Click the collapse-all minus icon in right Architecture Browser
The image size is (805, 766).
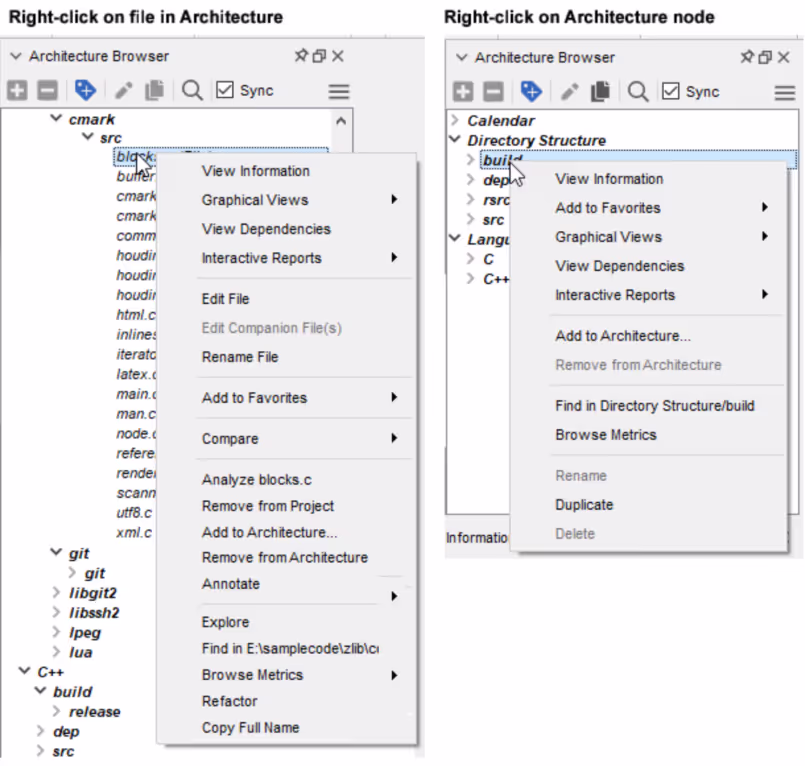click(x=494, y=92)
